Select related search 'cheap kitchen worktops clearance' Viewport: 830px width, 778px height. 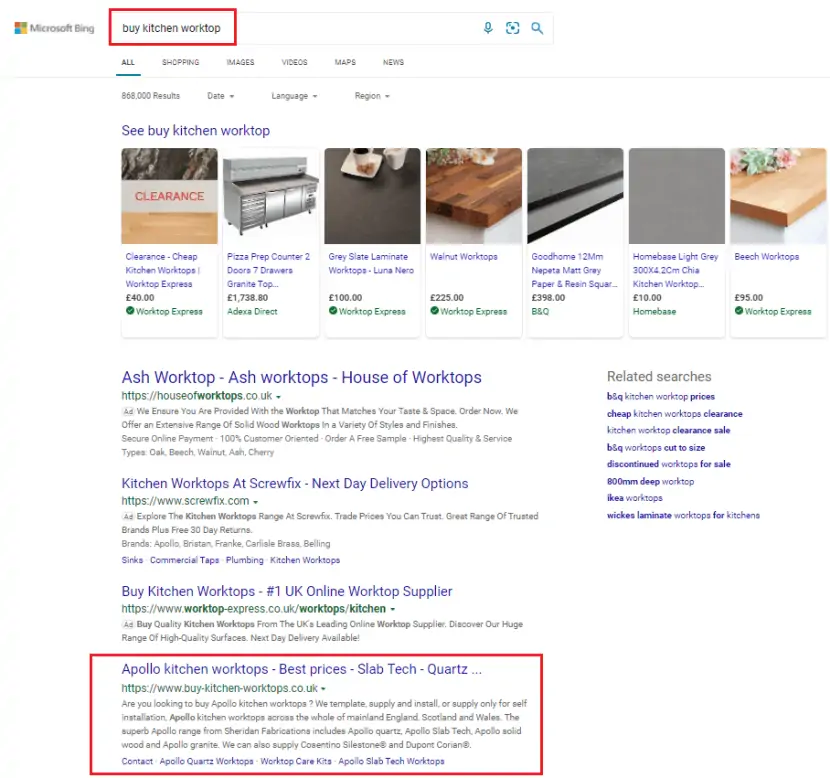pyautogui.click(x=674, y=414)
